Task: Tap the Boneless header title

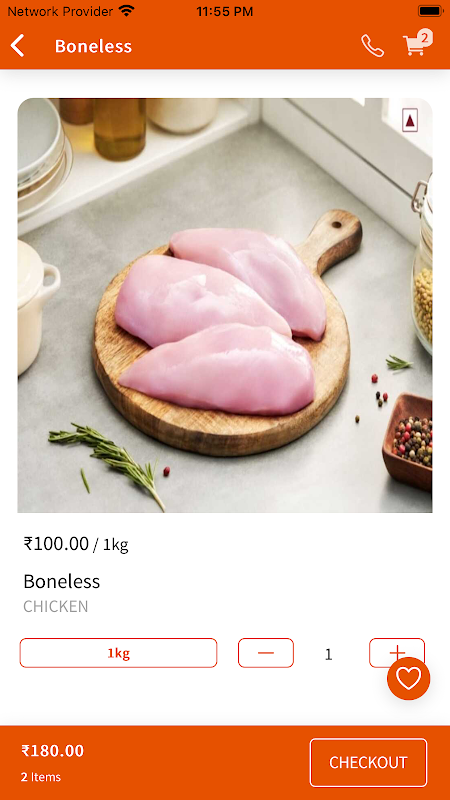Action: [93, 46]
